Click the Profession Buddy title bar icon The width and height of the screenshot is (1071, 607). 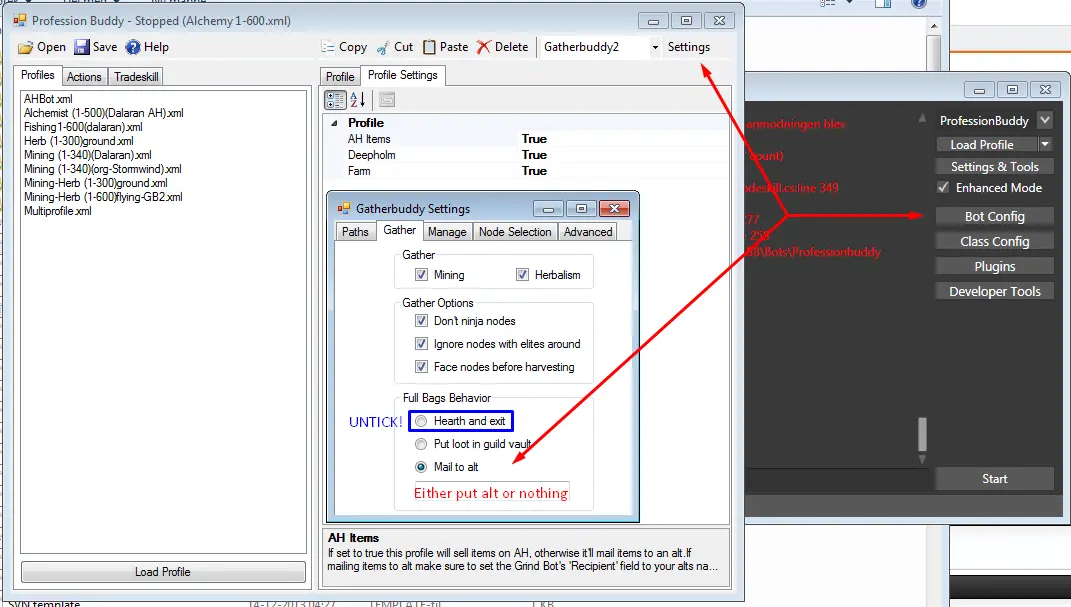19,20
